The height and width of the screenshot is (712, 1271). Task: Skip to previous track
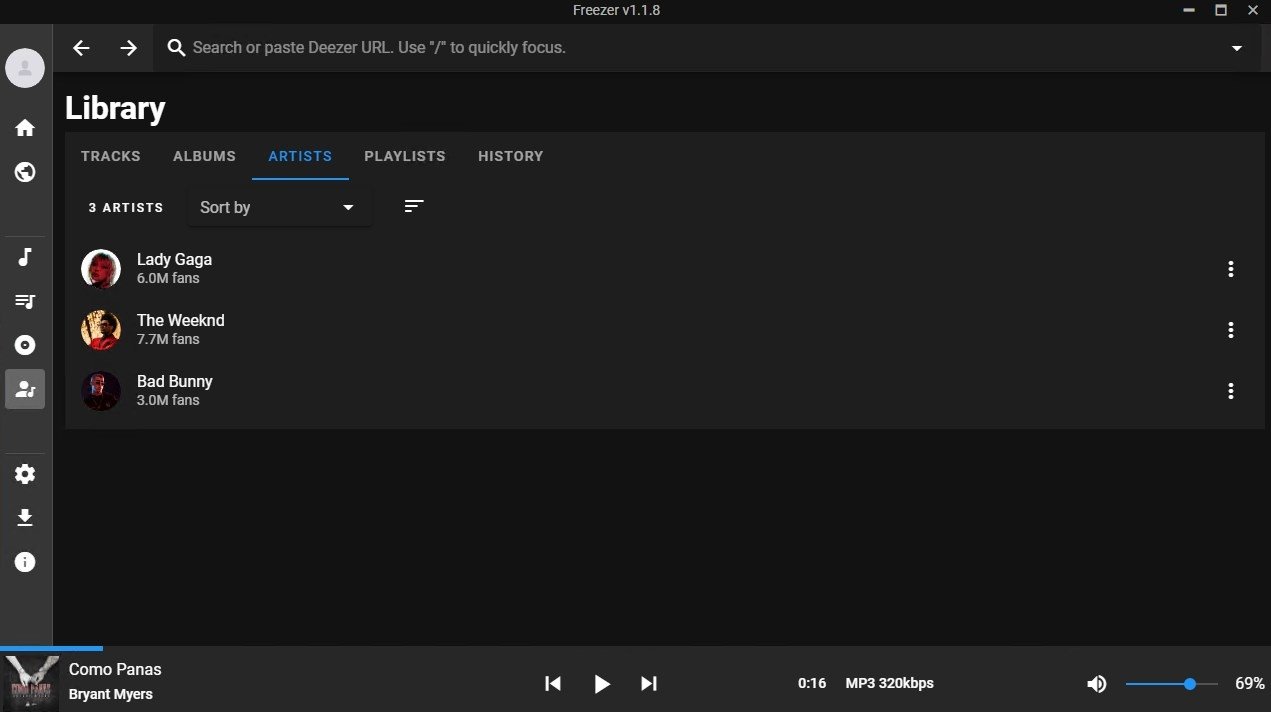(x=553, y=684)
